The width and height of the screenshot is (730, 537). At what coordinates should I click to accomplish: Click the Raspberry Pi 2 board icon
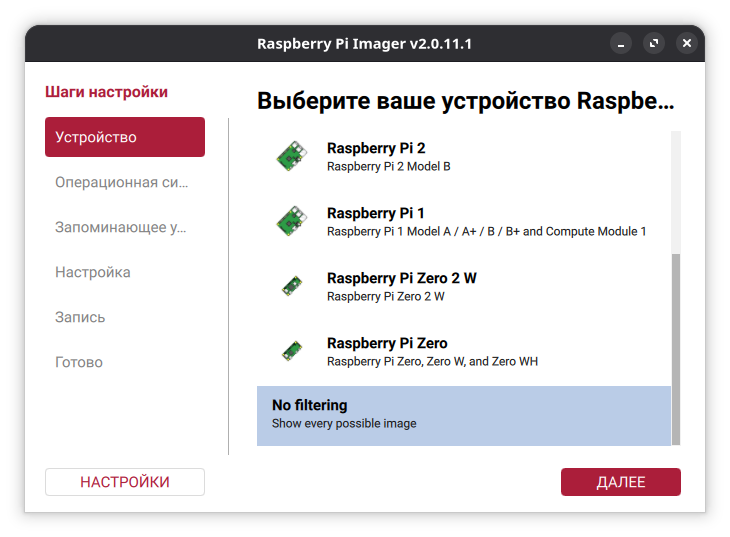pyautogui.click(x=292, y=156)
